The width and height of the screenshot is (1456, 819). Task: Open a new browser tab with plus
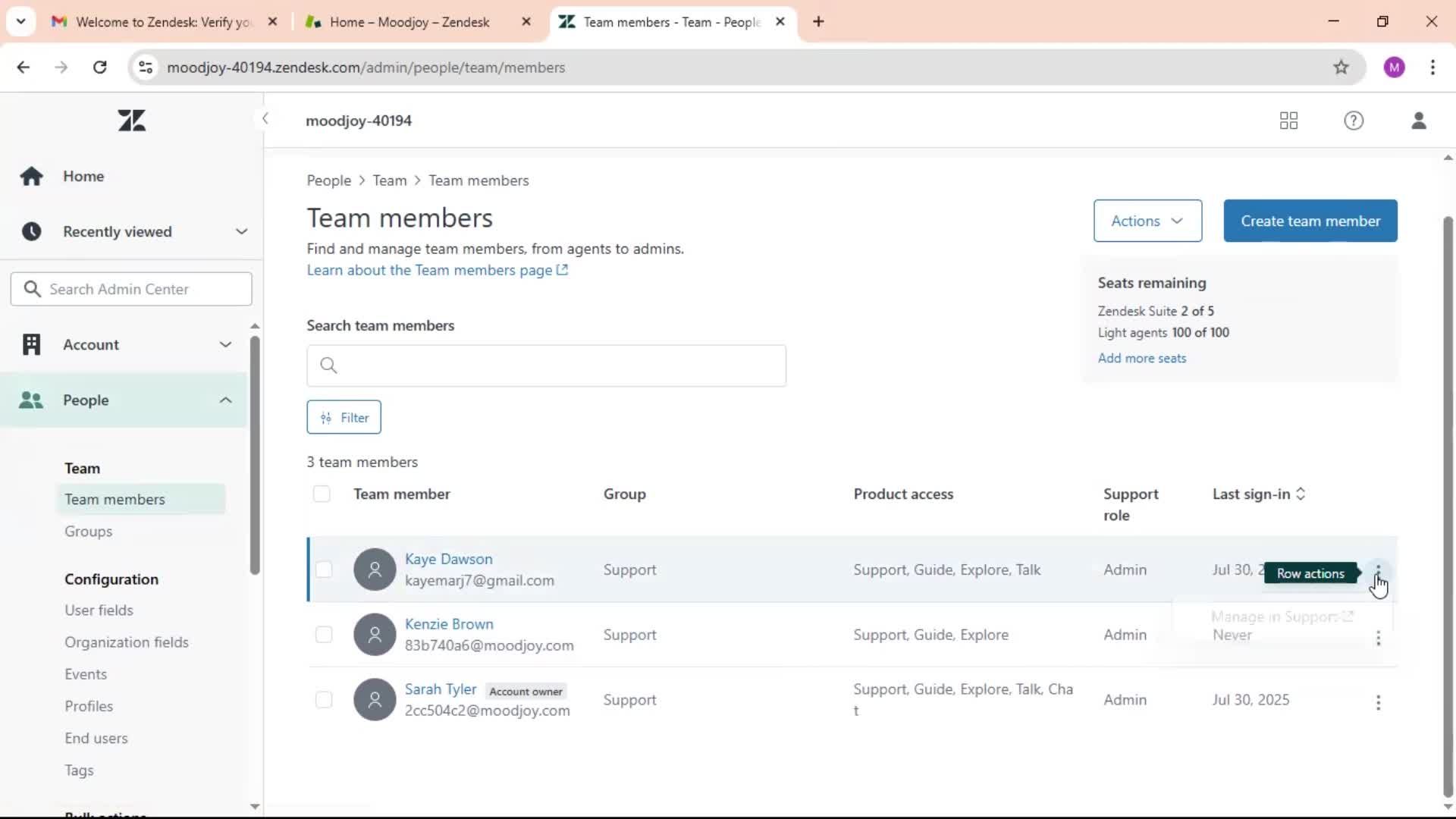coord(818,22)
